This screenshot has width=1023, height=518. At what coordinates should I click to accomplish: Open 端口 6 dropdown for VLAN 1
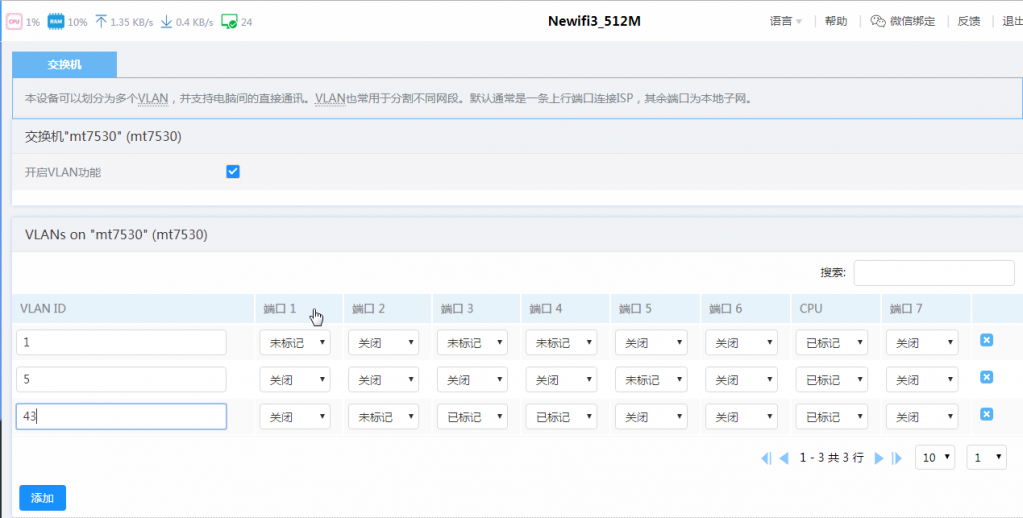point(741,342)
